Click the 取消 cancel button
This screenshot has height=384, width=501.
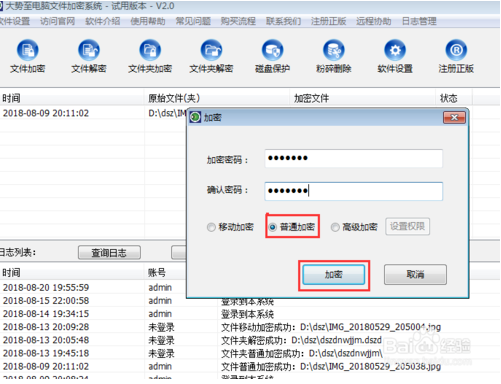point(415,275)
